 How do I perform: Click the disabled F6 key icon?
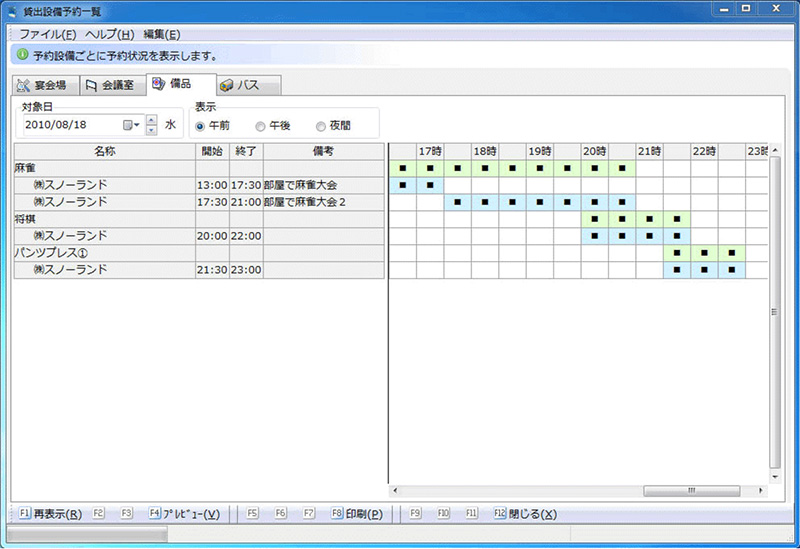(x=280, y=513)
